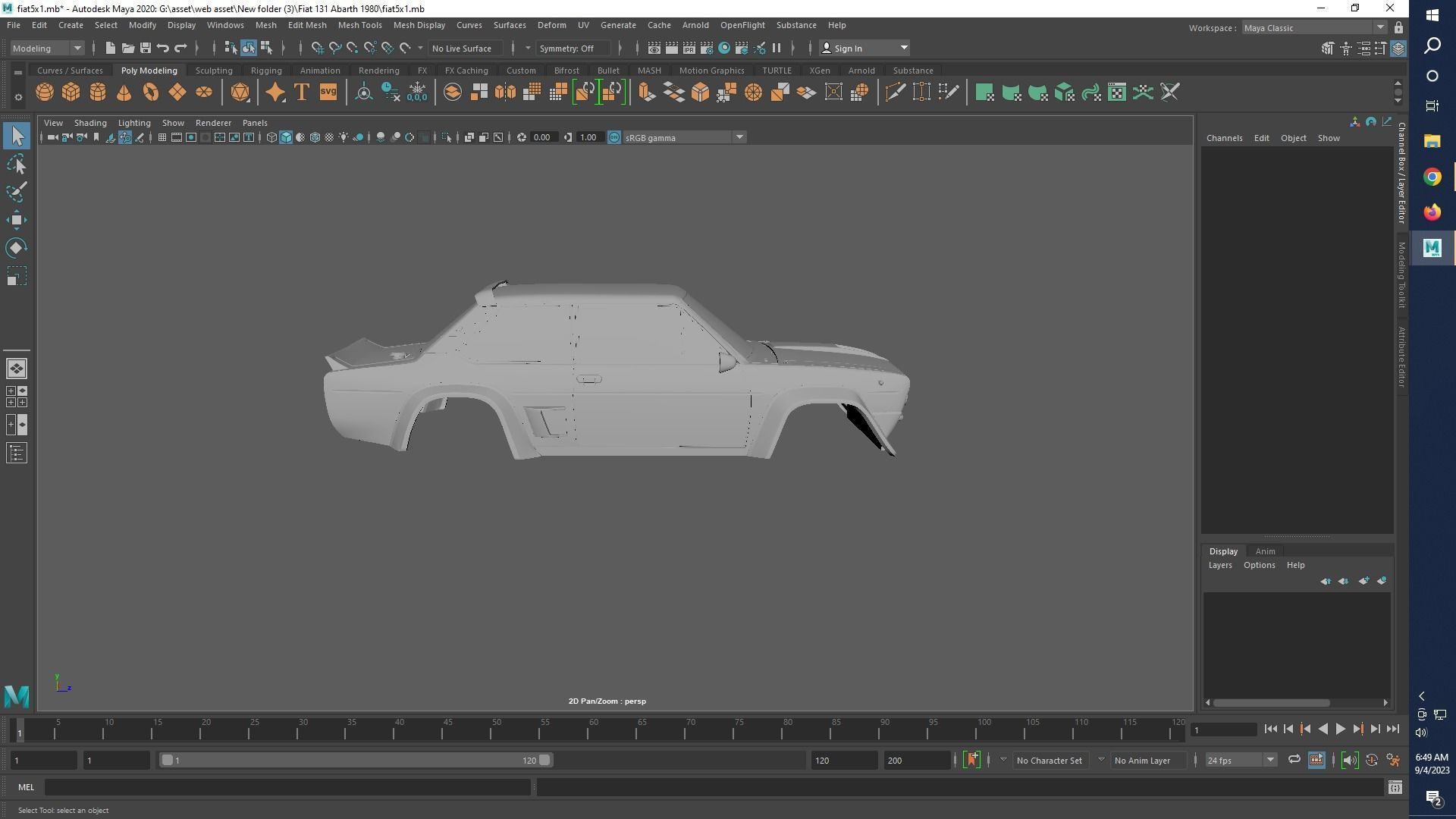Click Open Scene folder icon
Image resolution: width=1456 pixels, height=819 pixels.
click(128, 48)
